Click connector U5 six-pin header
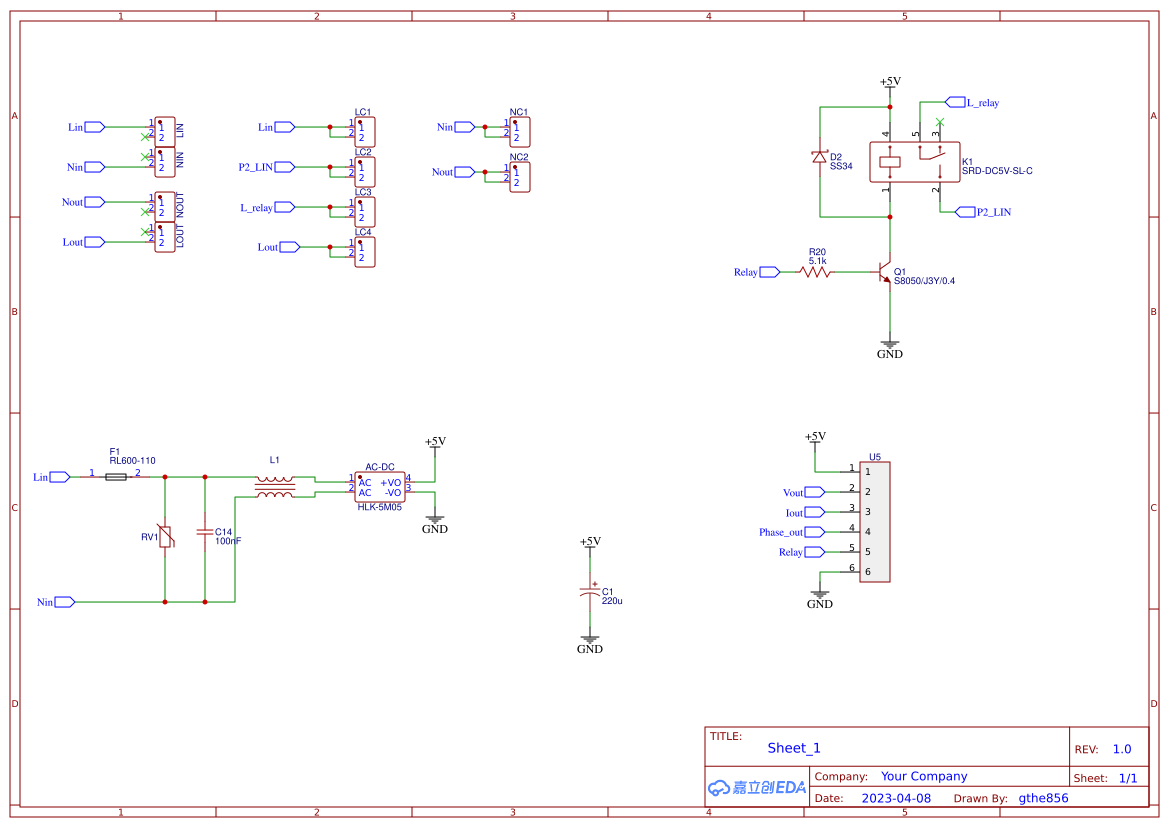Viewport: 1169px width, 827px height. [876, 521]
